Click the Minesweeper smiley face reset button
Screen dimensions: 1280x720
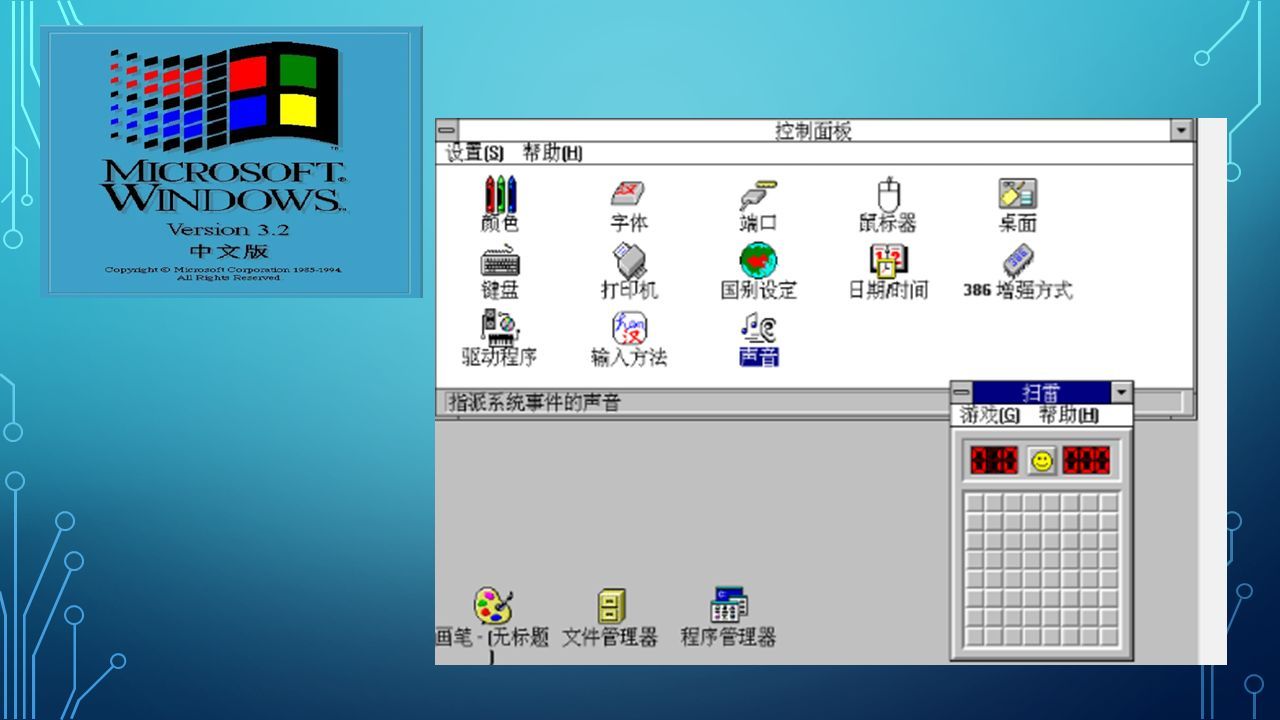(x=1042, y=461)
